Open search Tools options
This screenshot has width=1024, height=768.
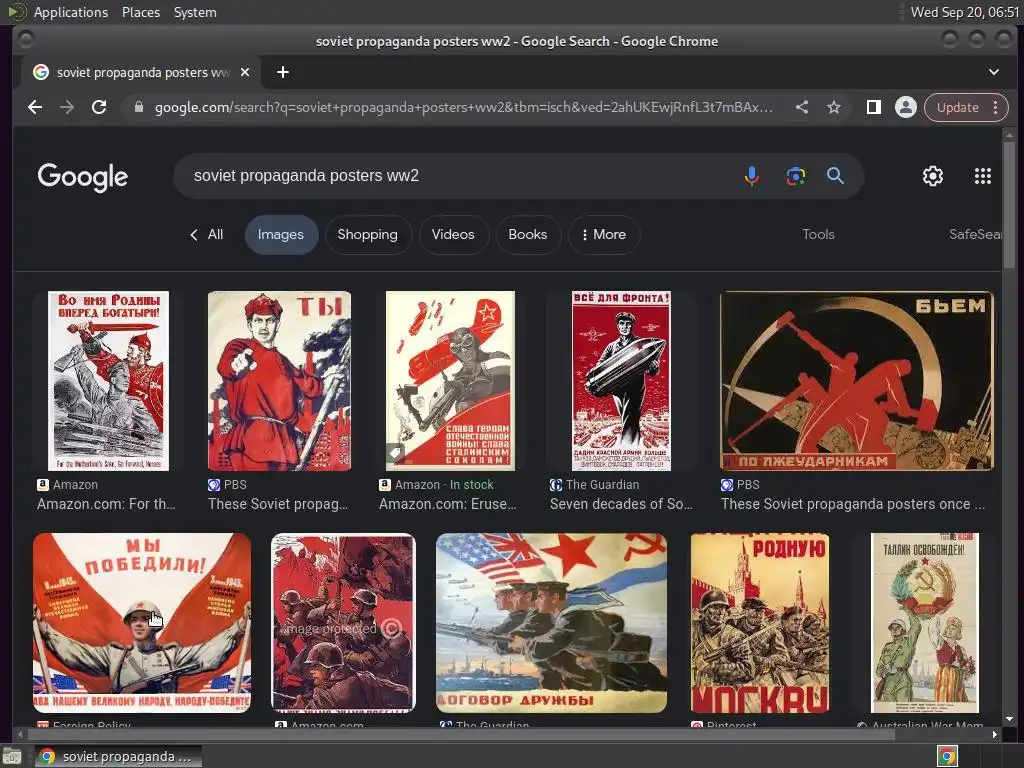[818, 234]
